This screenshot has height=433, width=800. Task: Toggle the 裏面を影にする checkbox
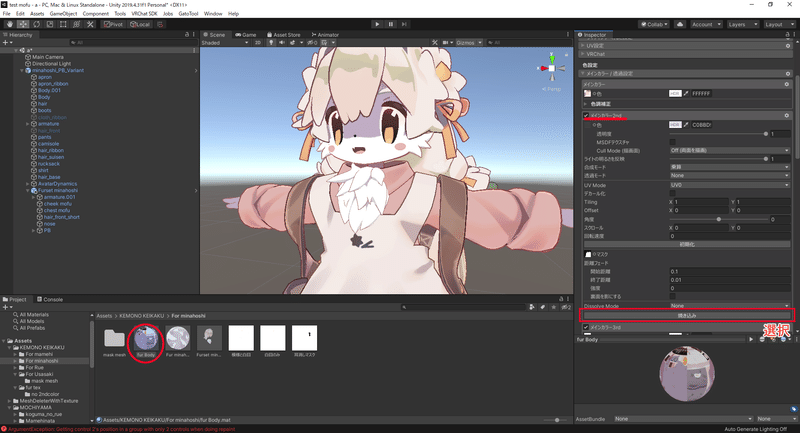(672, 296)
